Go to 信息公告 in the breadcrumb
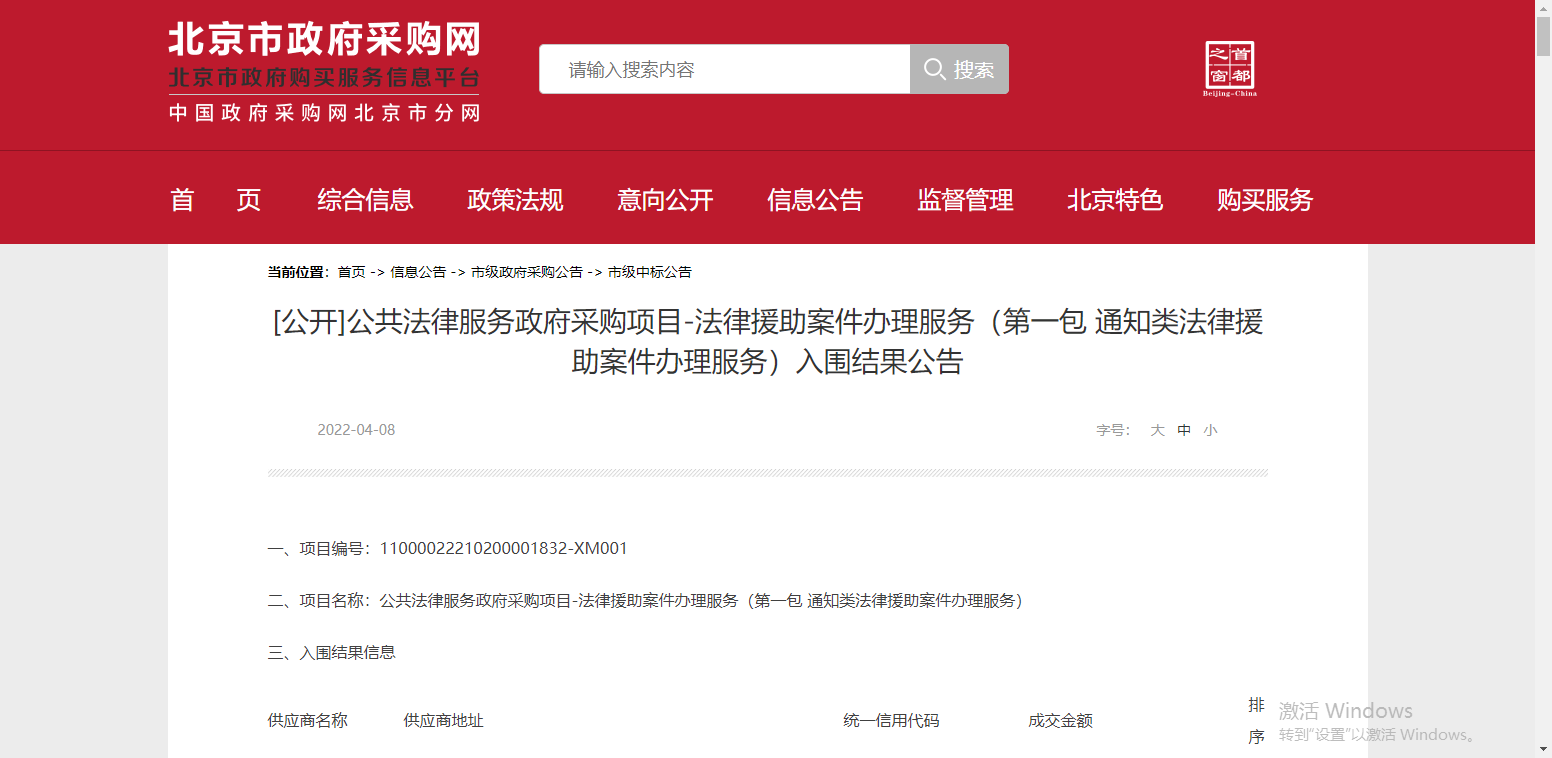Viewport: 1552px width, 758px height. (x=418, y=272)
